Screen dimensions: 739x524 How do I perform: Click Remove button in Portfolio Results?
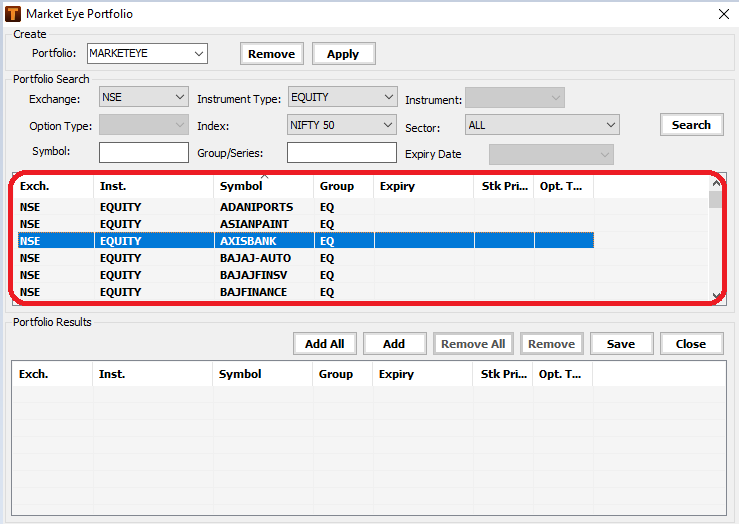[x=551, y=344]
